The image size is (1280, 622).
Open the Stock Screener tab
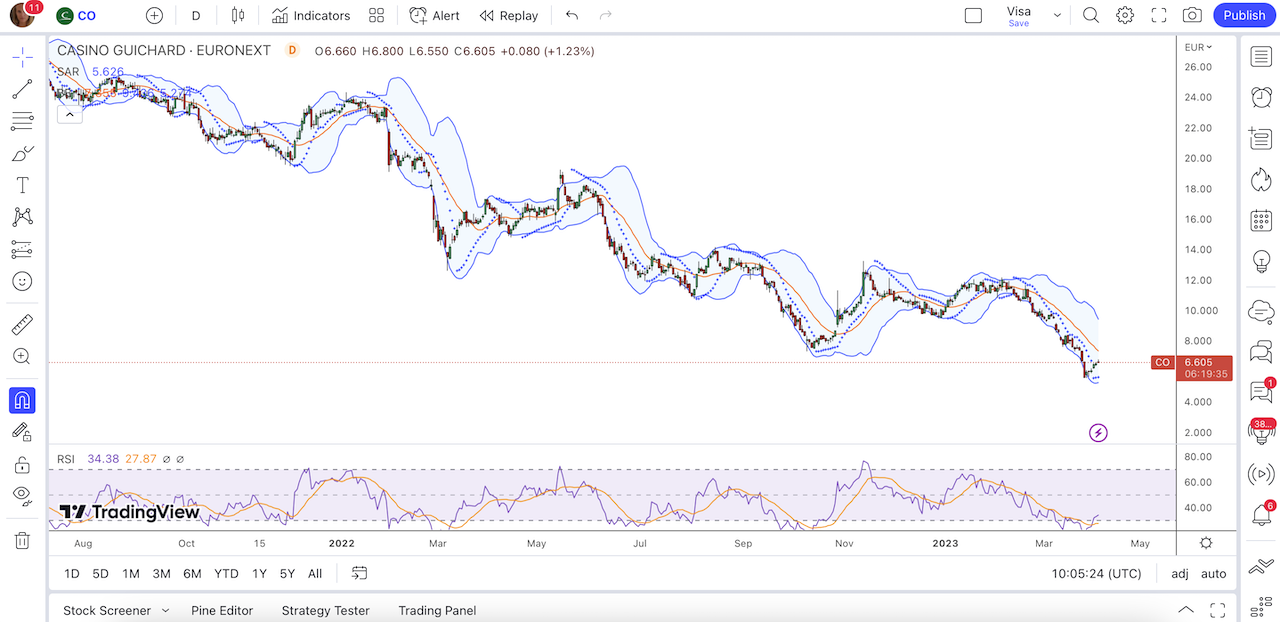tap(107, 610)
